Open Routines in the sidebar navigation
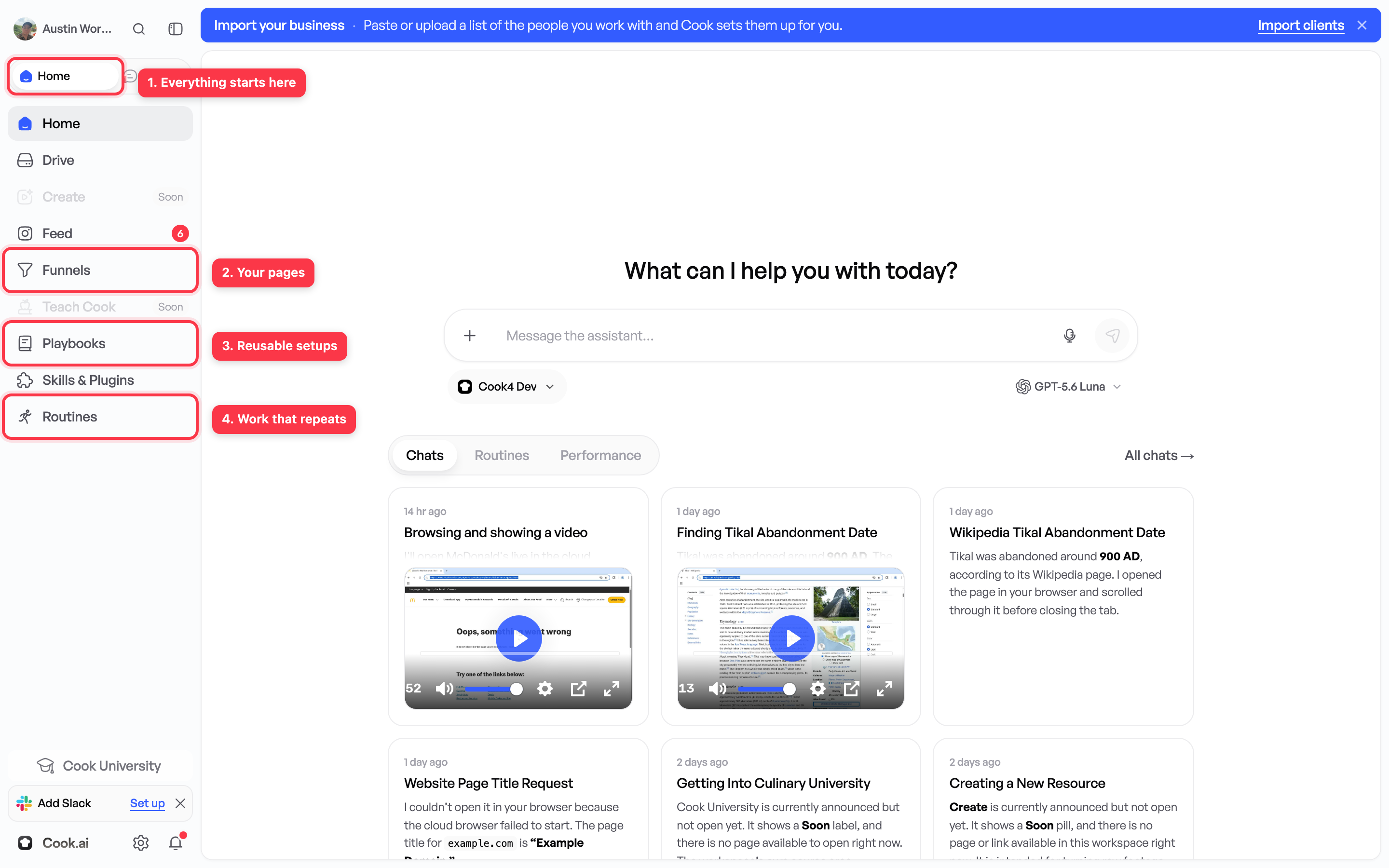 (x=100, y=417)
